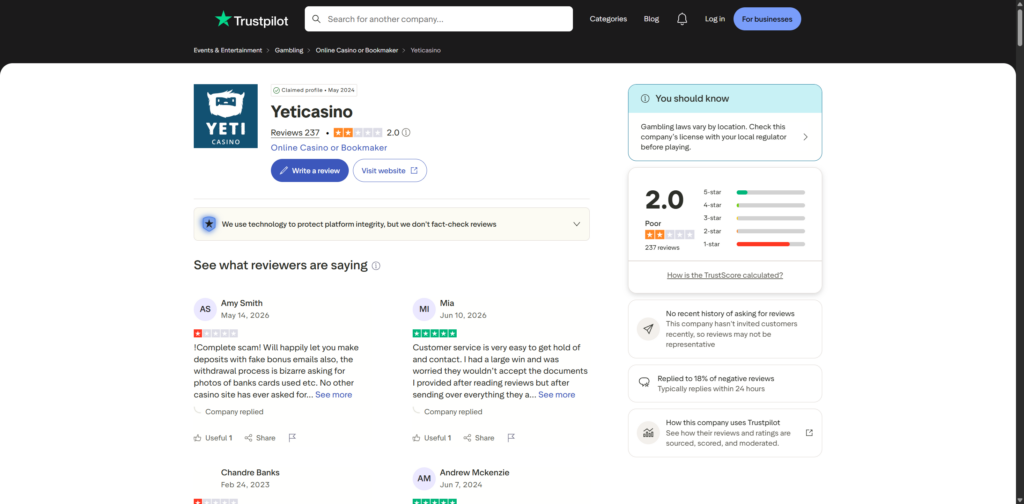Click the '237 reviews' text under Poor rating
This screenshot has height=504, width=1024.
662,248
